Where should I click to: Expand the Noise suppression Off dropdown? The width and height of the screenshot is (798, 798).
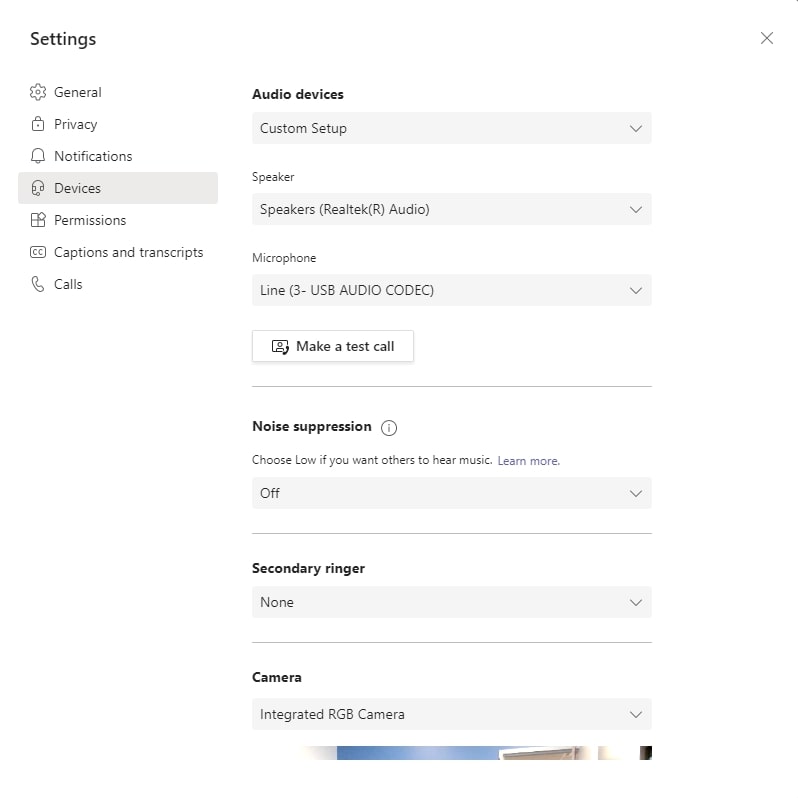[451, 493]
